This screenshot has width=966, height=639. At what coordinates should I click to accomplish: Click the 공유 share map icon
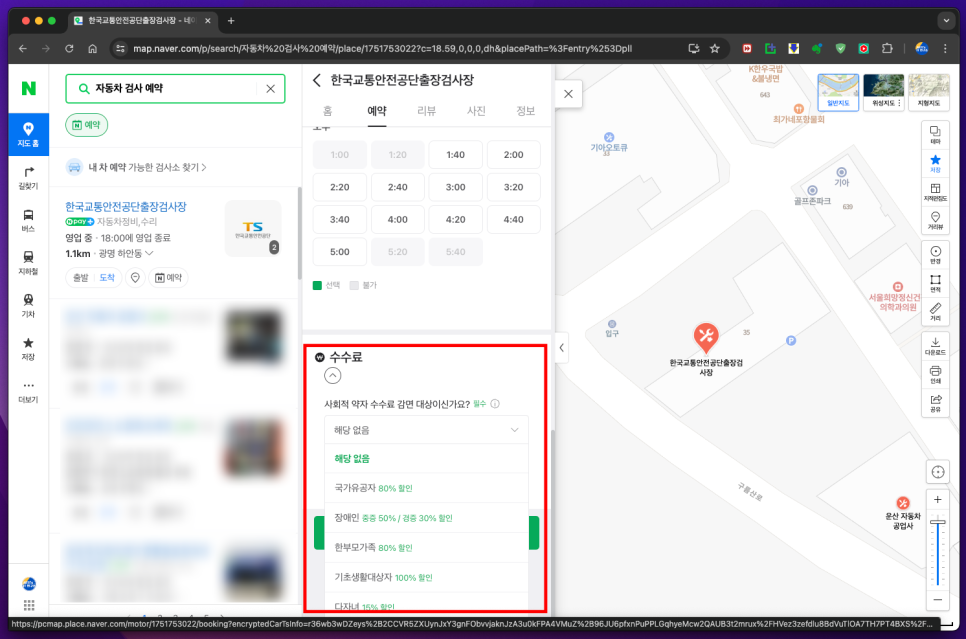(935, 402)
